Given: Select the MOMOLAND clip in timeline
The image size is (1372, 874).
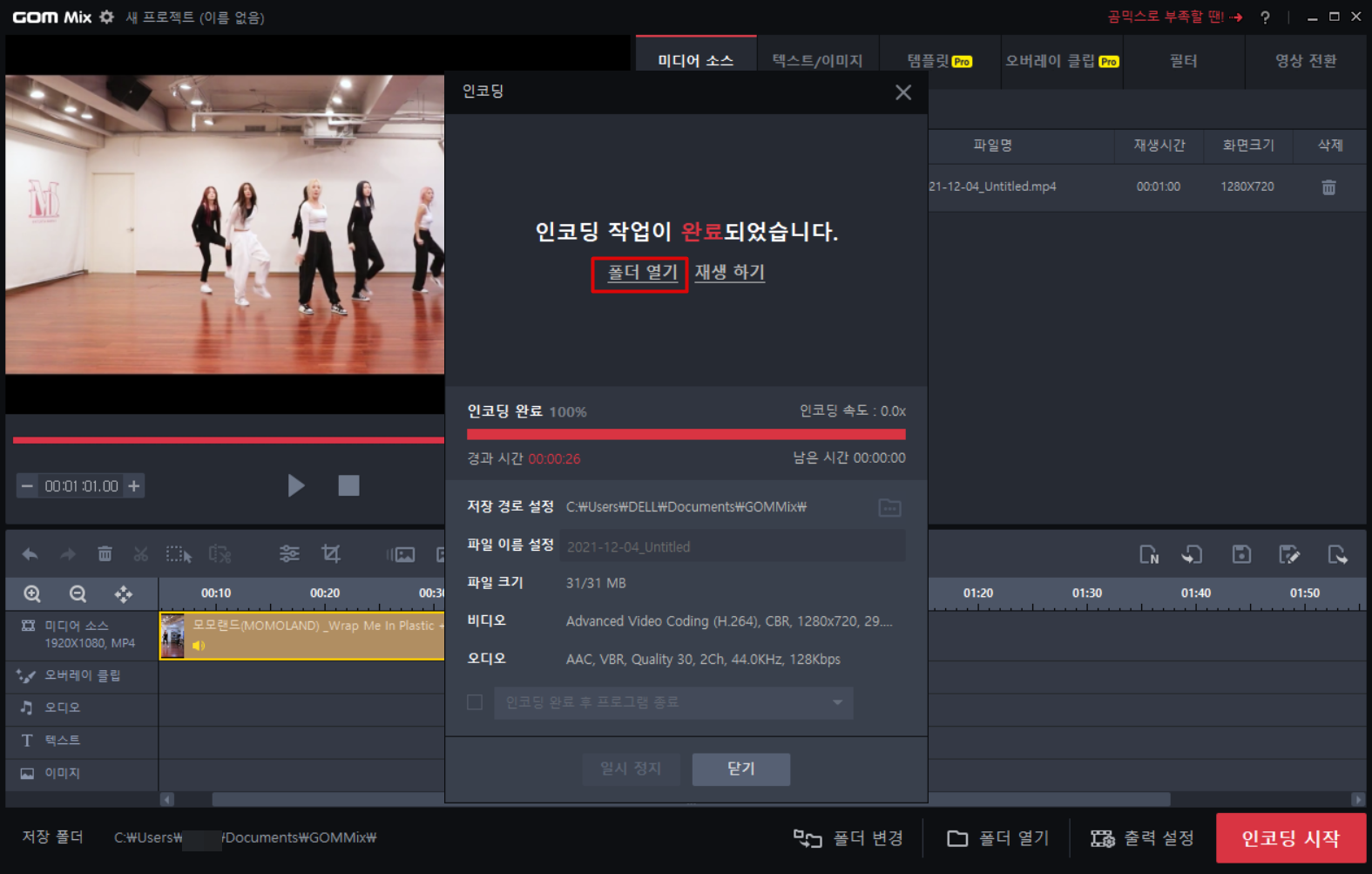Looking at the screenshot, I should (301, 635).
